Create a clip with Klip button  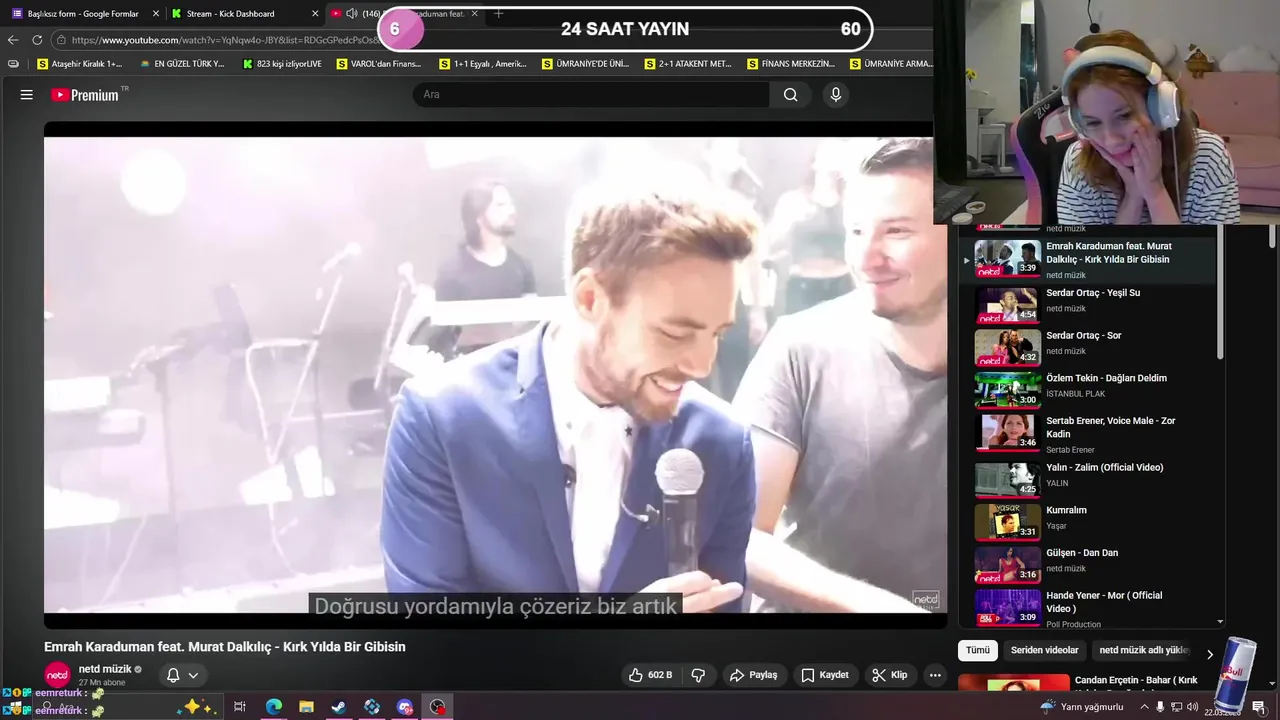pyautogui.click(x=889, y=675)
